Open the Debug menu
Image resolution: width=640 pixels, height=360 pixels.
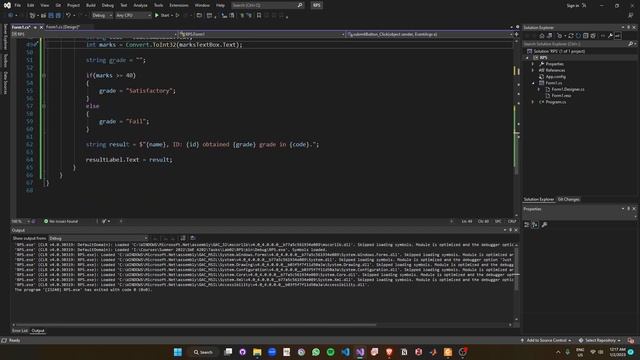tap(108, 5)
